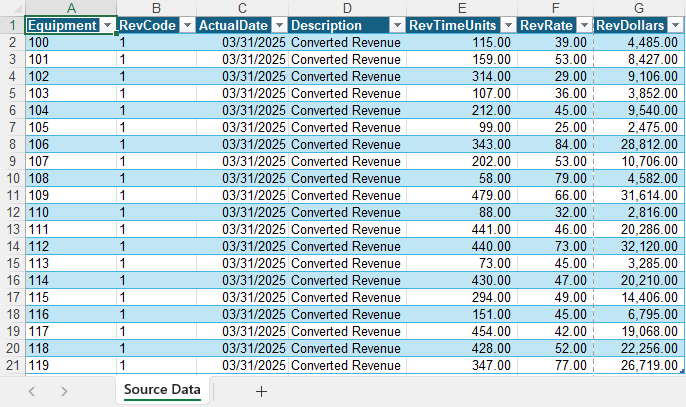686x407 pixels.
Task: Select RevRate cell 79.00
Action: pos(555,179)
